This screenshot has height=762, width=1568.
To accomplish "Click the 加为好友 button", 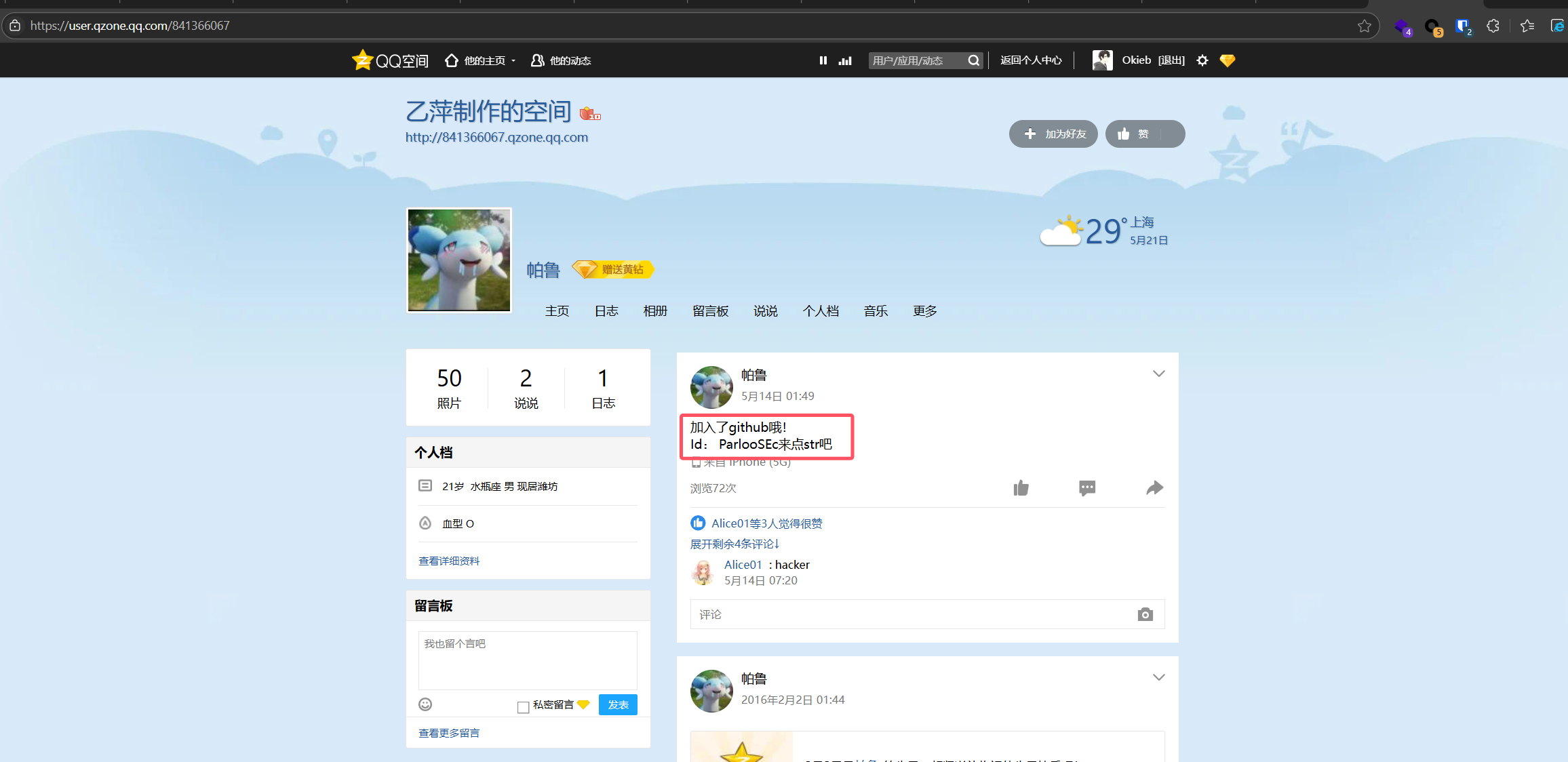I will 1053,134.
